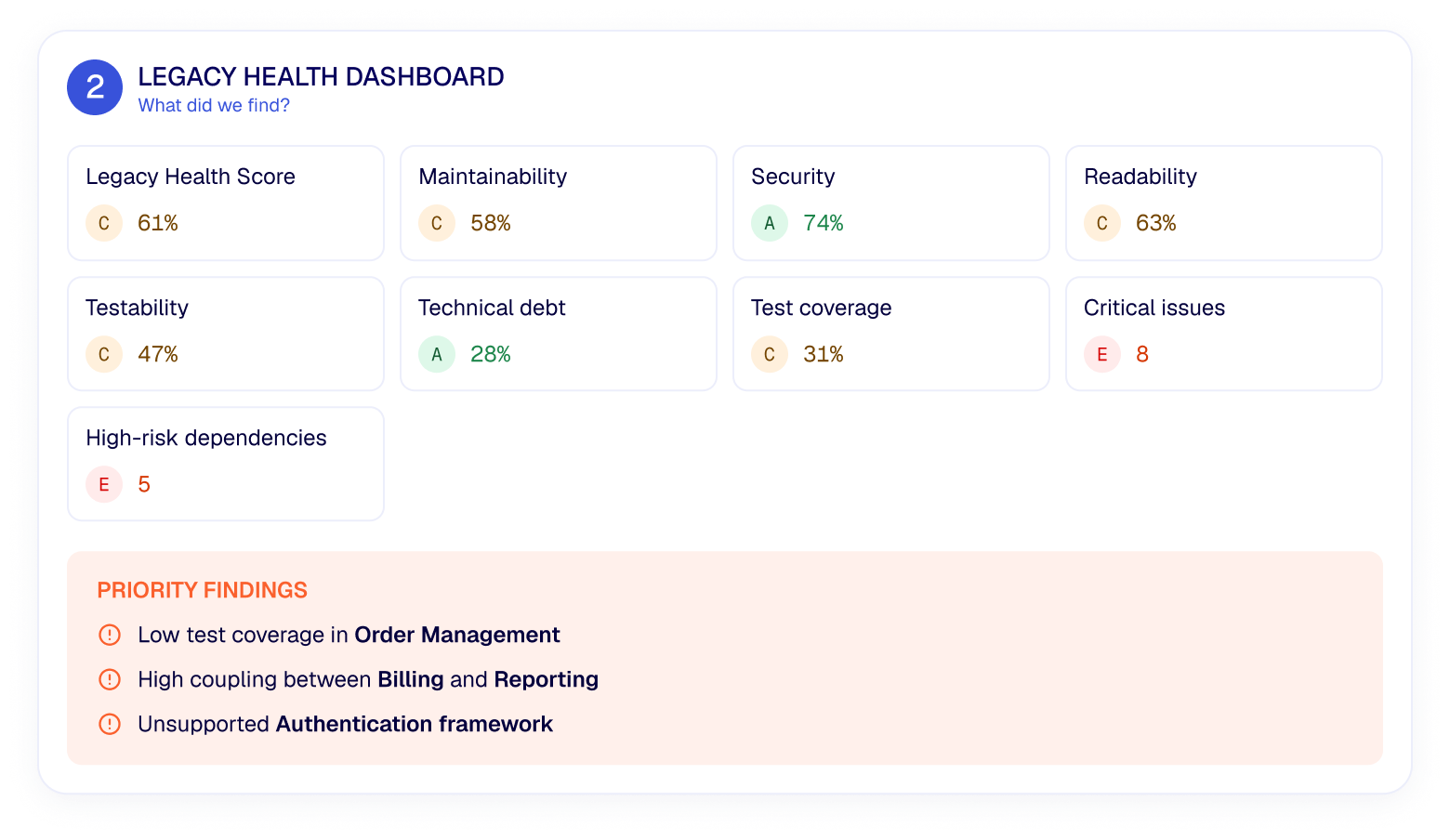The image size is (1450, 840).
Task: Select the 61% score value
Action: (158, 223)
